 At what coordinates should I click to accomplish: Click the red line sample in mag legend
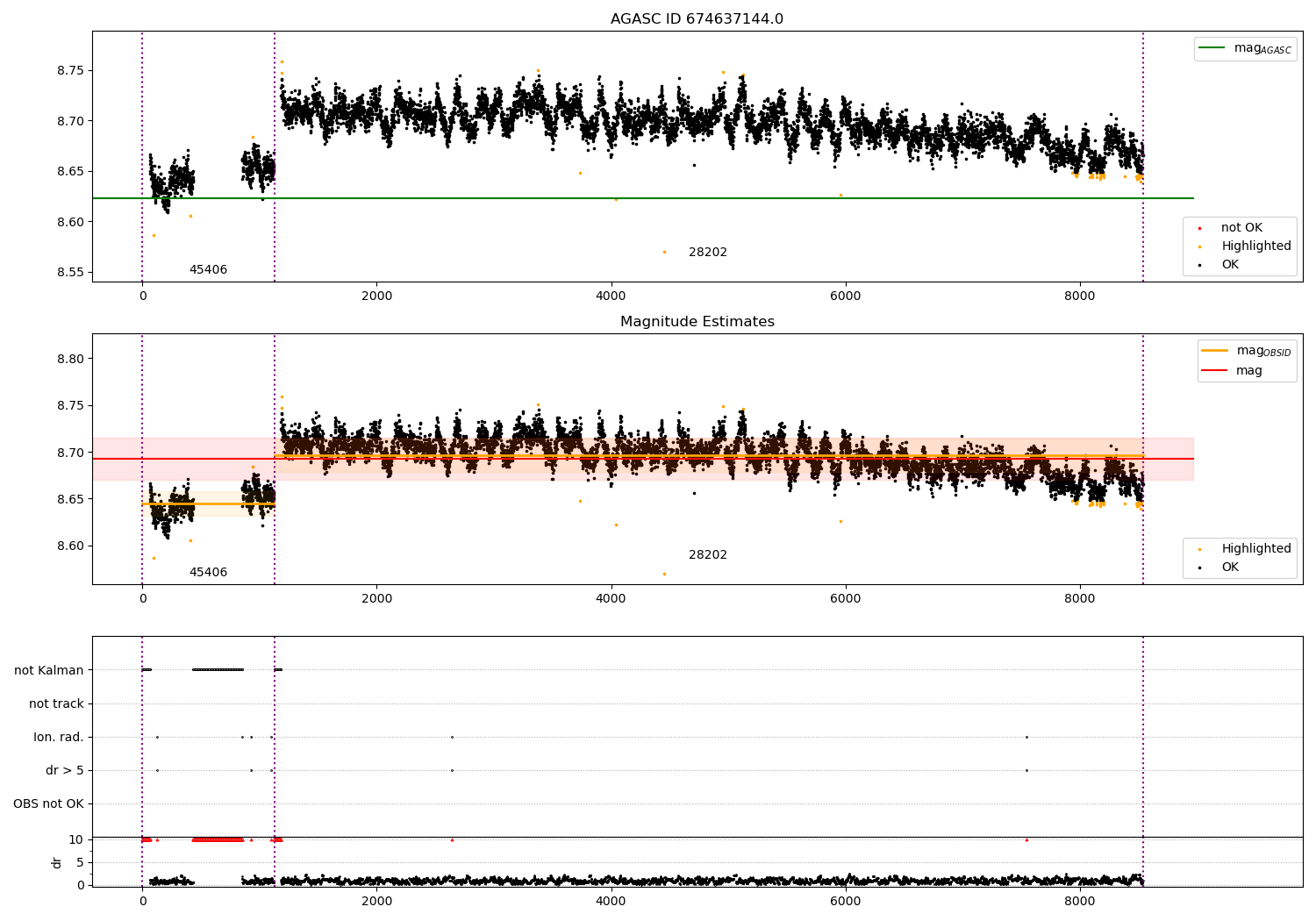pyautogui.click(x=1215, y=371)
